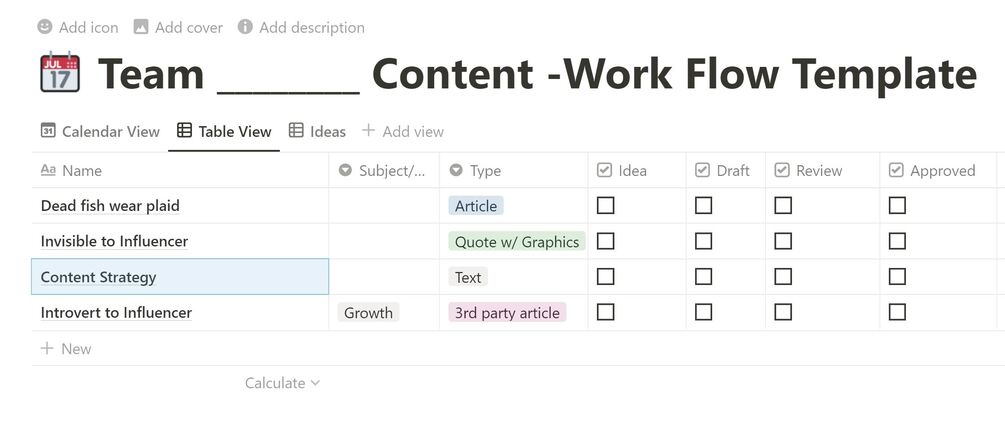Viewport: 1005px width, 443px height.
Task: Open the Invisible to Influencer row
Action: (x=114, y=241)
